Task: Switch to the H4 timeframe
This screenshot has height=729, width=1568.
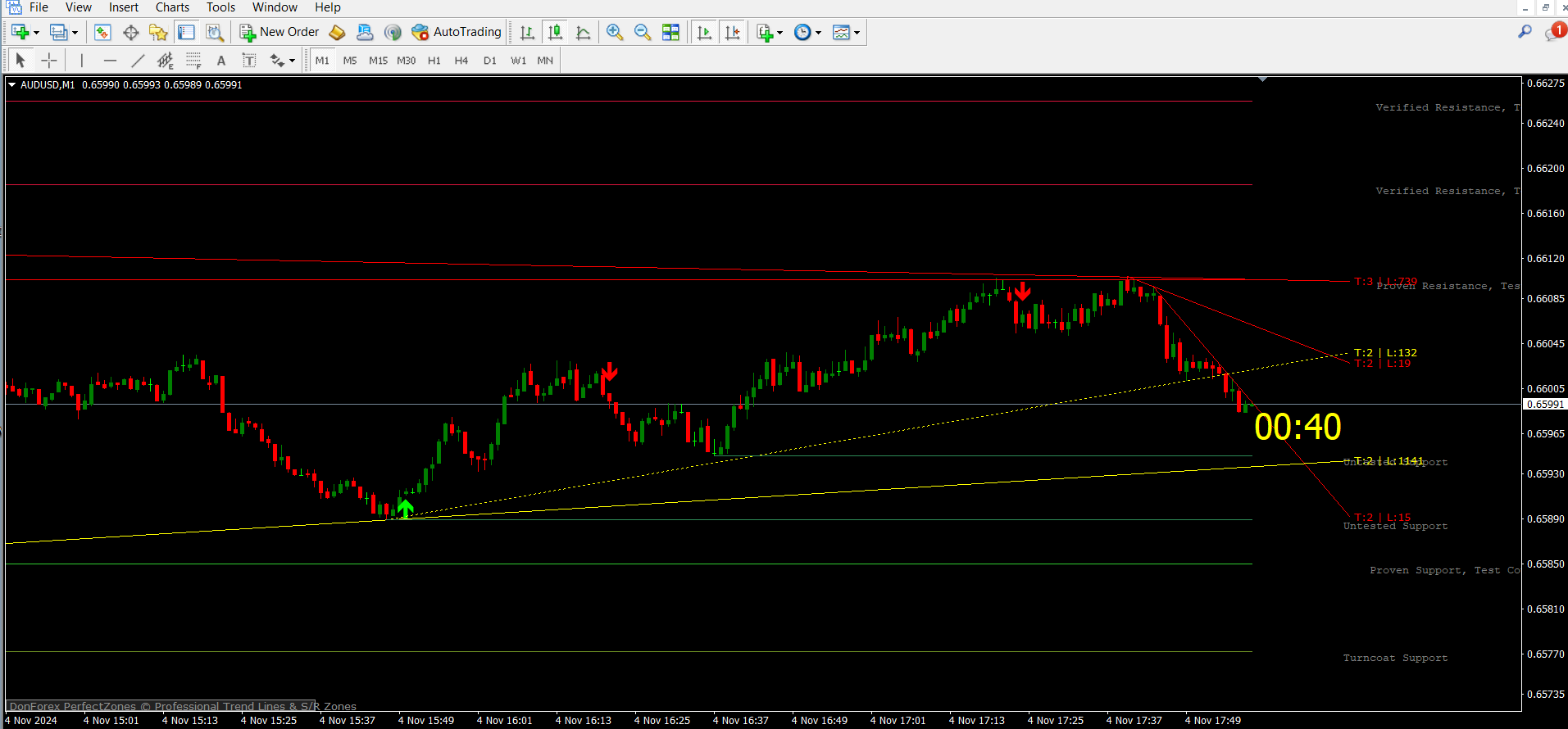Action: coord(461,61)
